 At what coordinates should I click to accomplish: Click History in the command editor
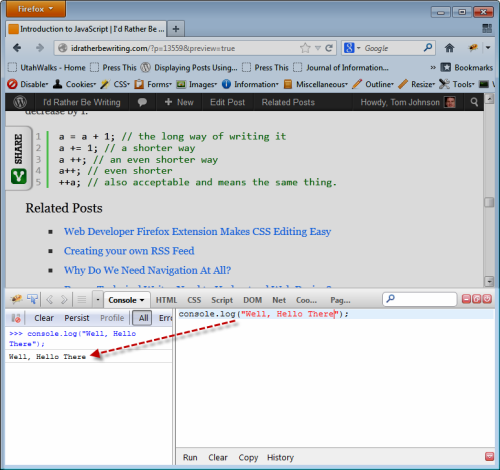click(280, 457)
